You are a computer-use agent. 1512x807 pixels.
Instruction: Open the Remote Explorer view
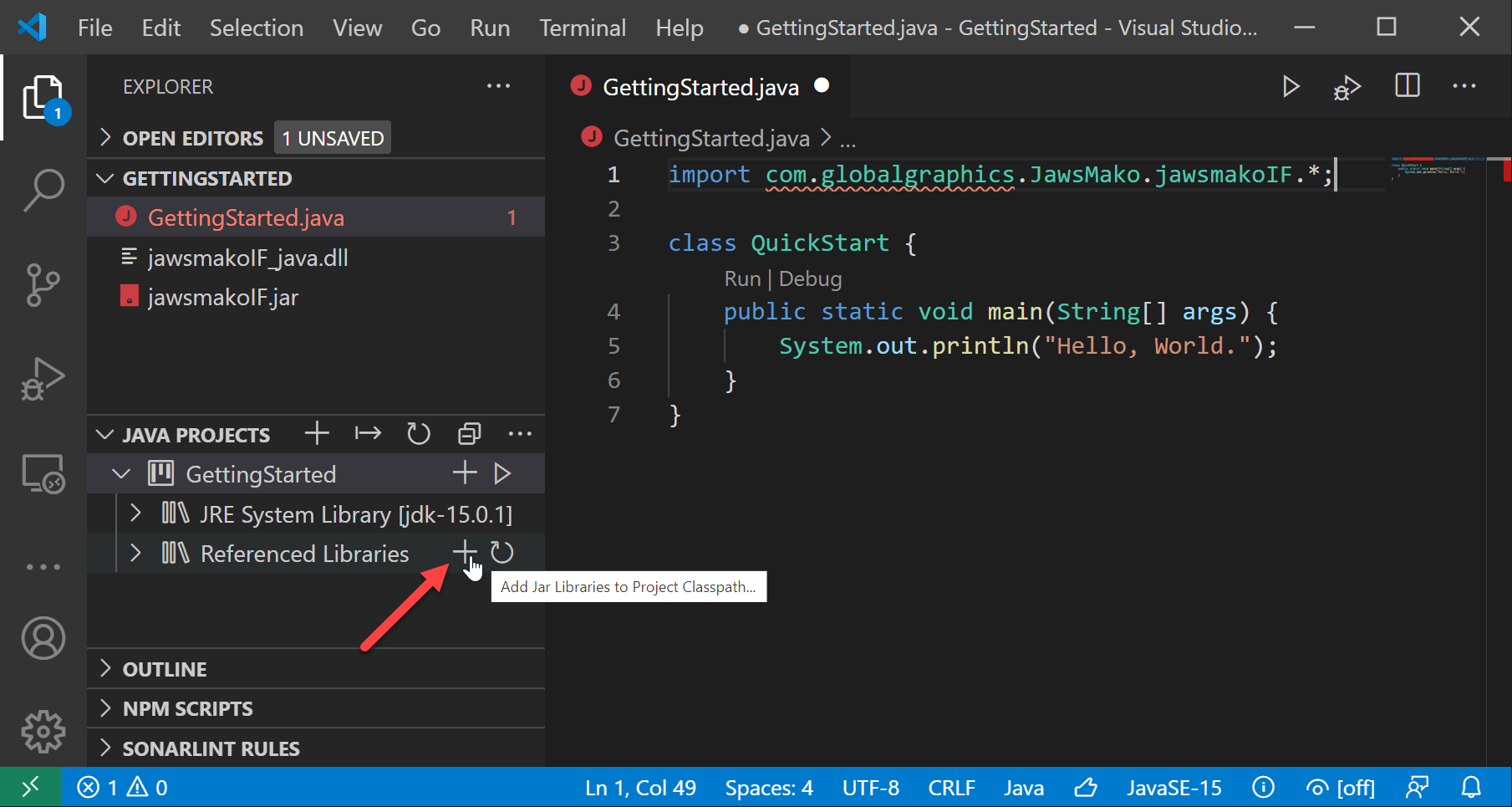pos(43,474)
